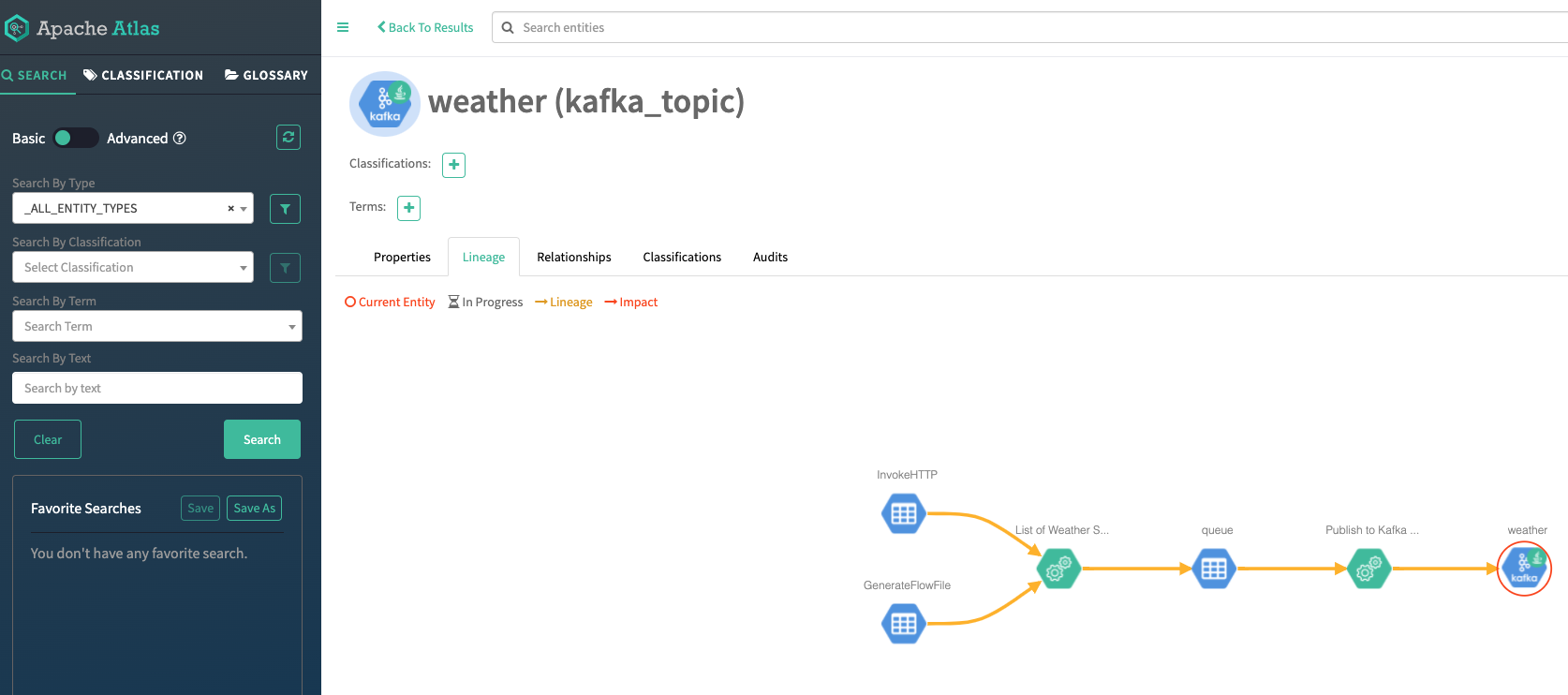Click Save As in Favorite Searches
Viewport: 1568px width, 695px height.
(255, 508)
